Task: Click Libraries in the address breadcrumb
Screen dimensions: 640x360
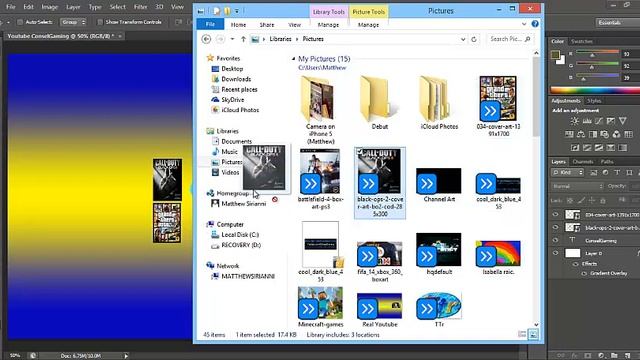Action: (x=280, y=39)
